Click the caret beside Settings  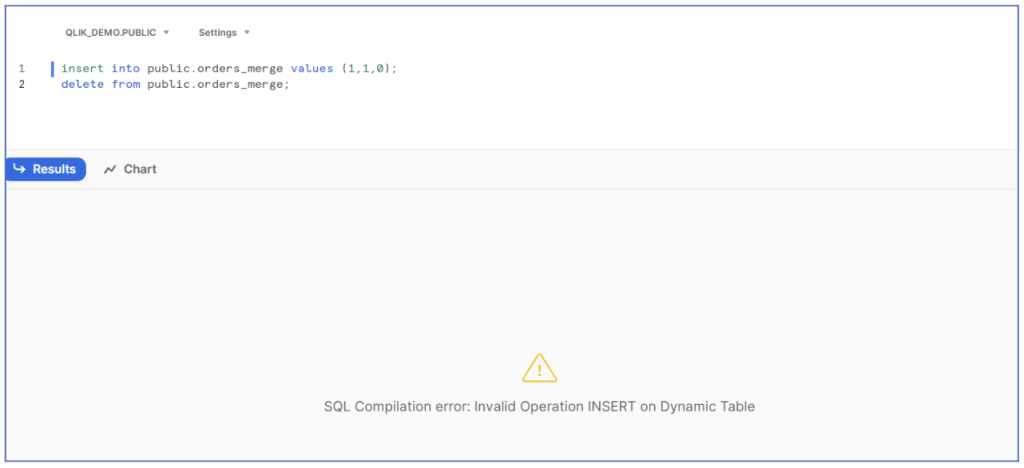coord(247,32)
